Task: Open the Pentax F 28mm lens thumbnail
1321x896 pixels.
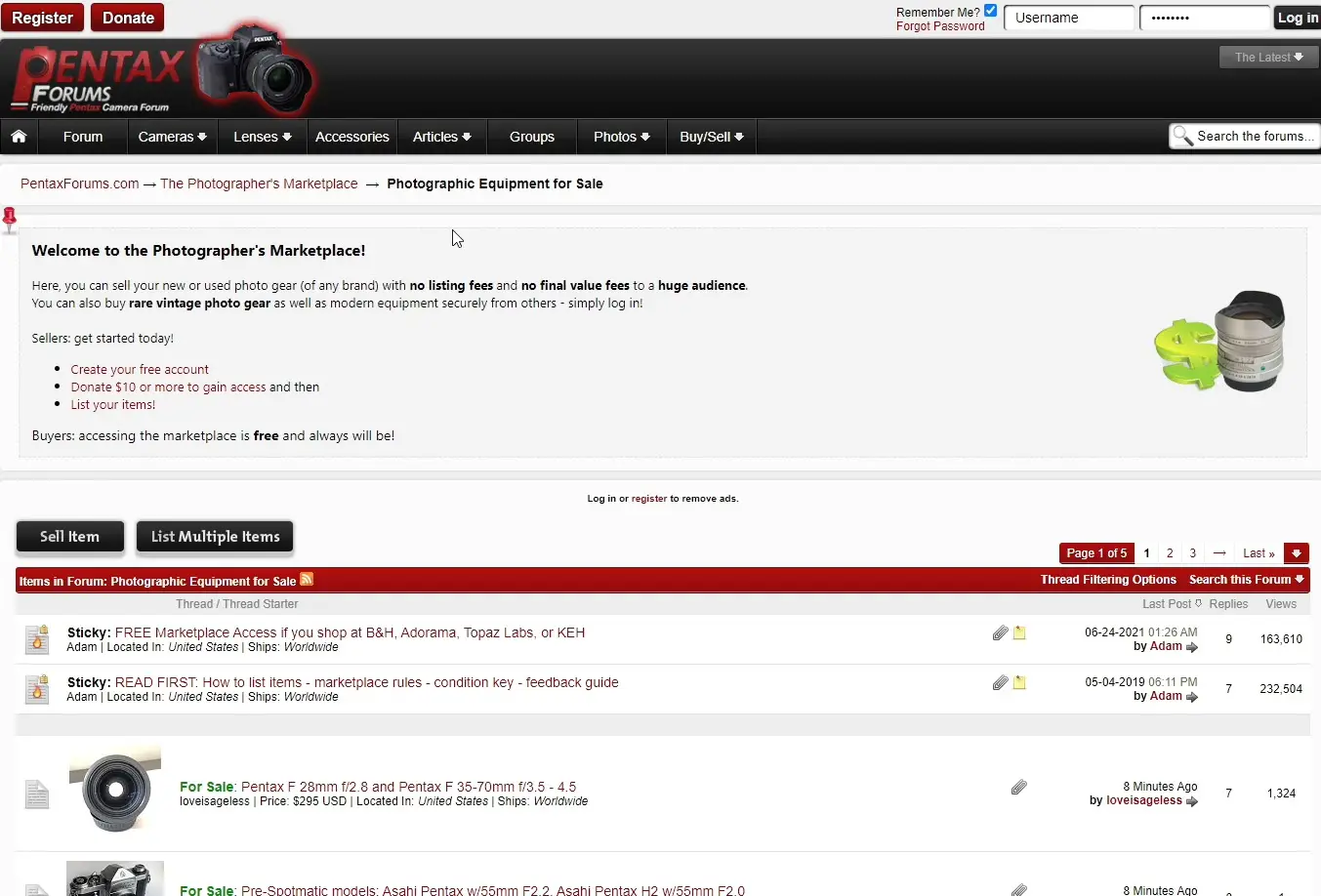Action: 115,791
